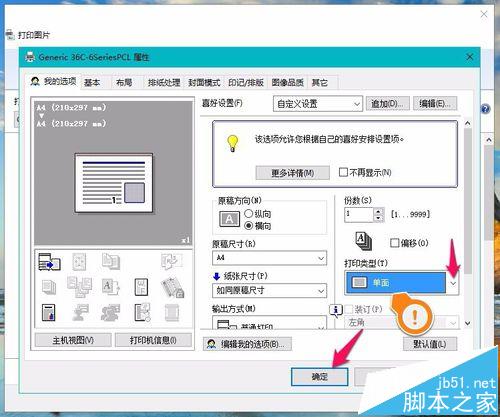Open the 左角 staple position dropdown
Image resolution: width=500 pixels, height=417 pixels.
(x=402, y=322)
